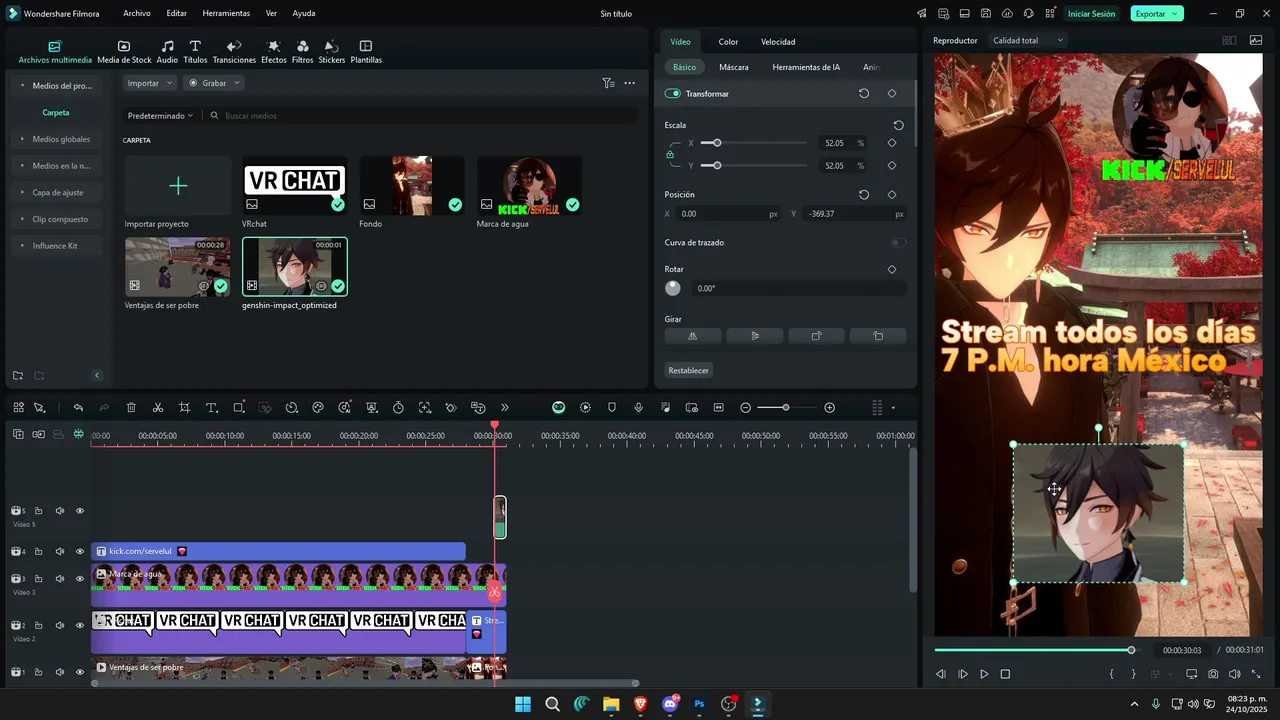Open the Ayuda menu

tap(304, 14)
